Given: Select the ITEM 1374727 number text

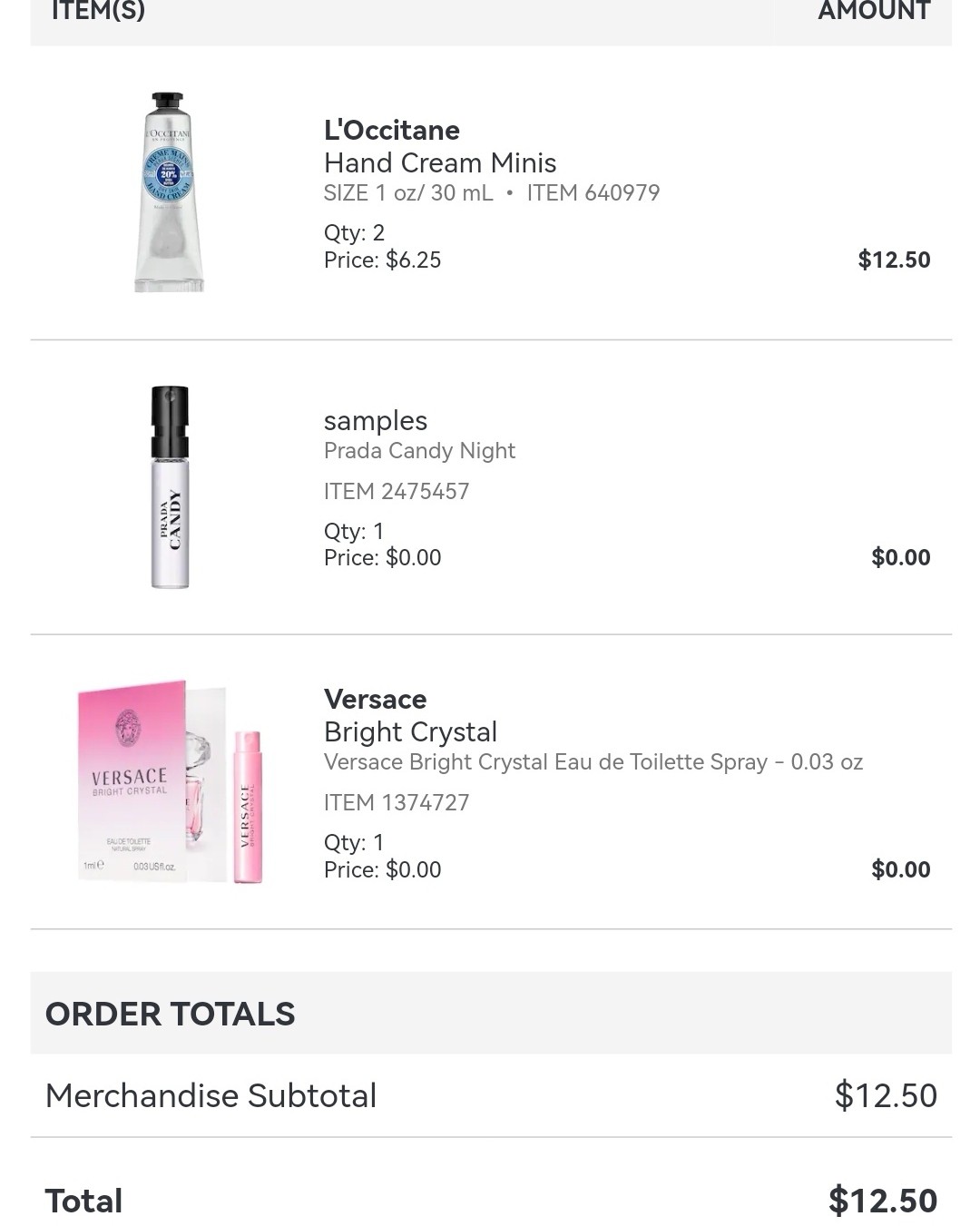Looking at the screenshot, I should click(397, 803).
